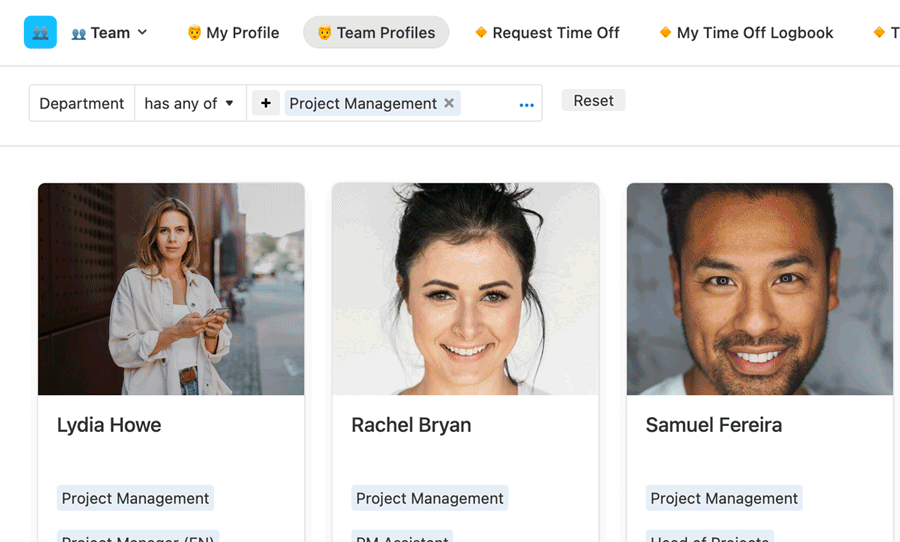Open the filter's three-dot options menu
This screenshot has height=542, width=900.
[x=526, y=104]
